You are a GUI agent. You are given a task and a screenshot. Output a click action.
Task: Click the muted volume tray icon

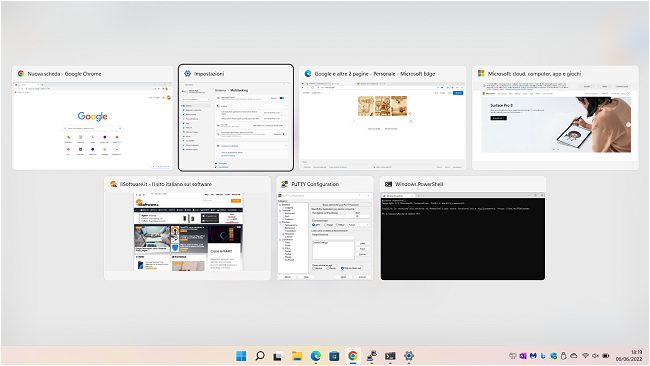pos(596,356)
